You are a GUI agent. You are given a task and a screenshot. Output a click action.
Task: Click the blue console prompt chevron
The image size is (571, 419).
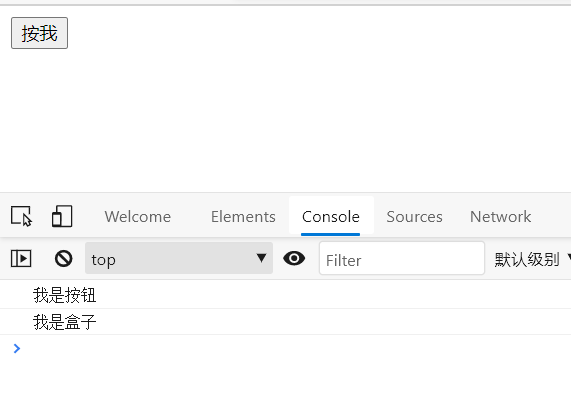[16, 348]
